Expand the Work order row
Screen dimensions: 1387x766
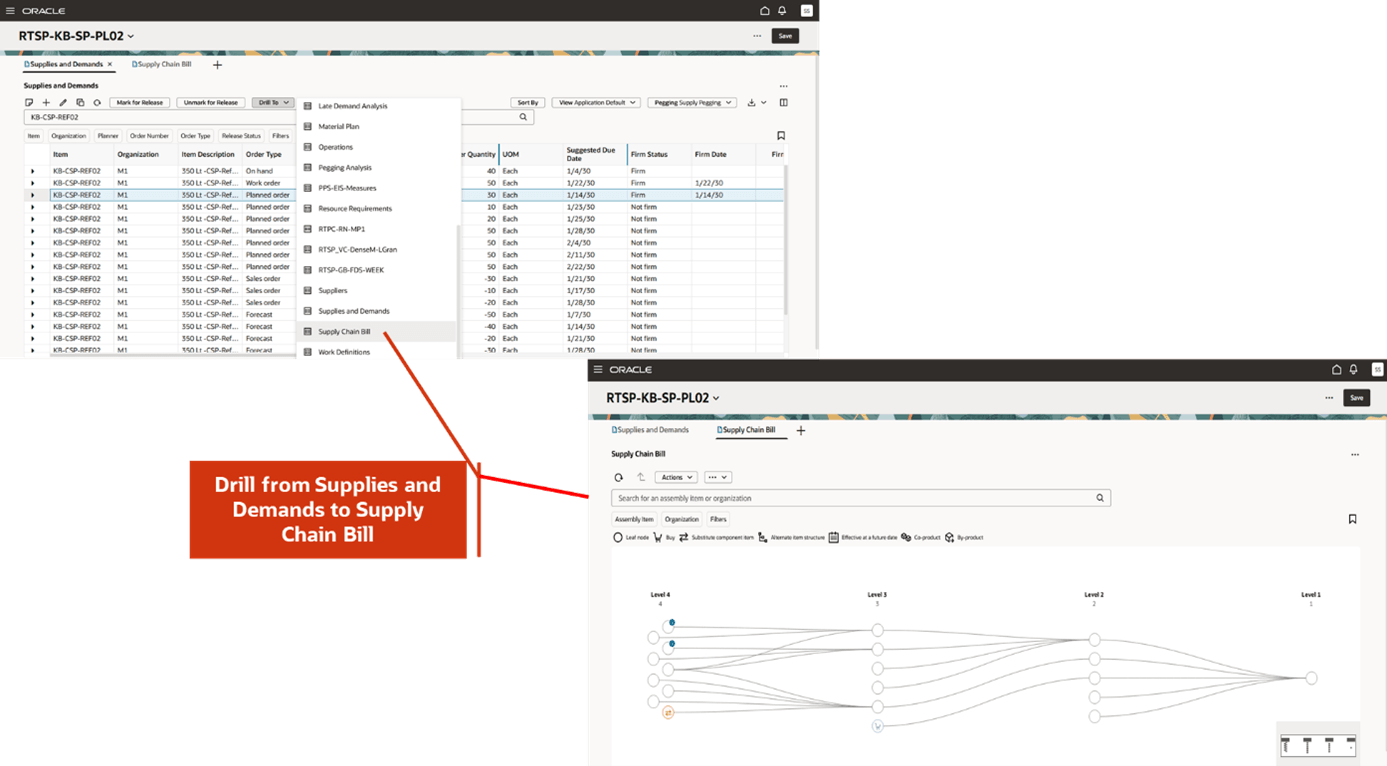pos(32,183)
